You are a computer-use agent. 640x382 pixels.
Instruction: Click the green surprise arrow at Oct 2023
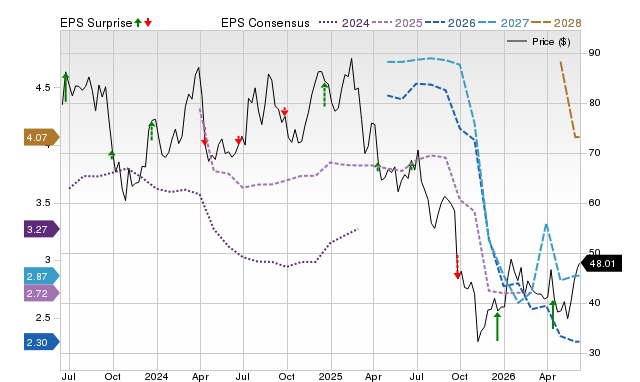click(112, 155)
